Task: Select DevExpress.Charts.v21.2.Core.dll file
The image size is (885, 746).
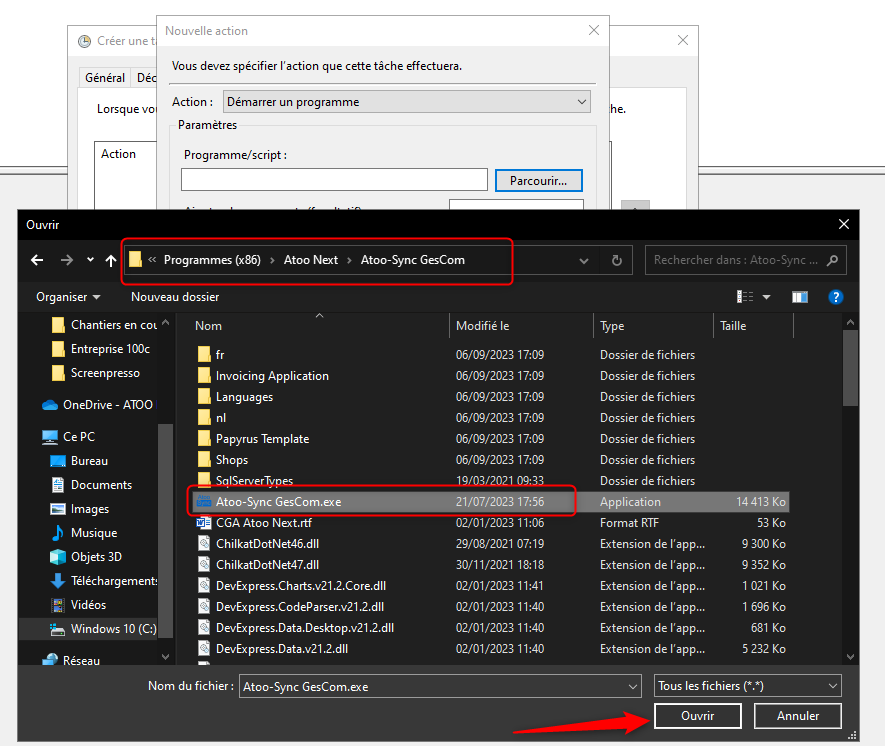Action: point(490,586)
